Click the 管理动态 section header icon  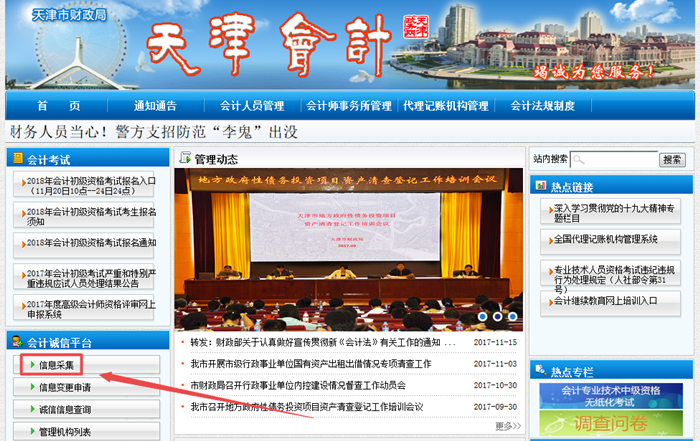pos(185,159)
